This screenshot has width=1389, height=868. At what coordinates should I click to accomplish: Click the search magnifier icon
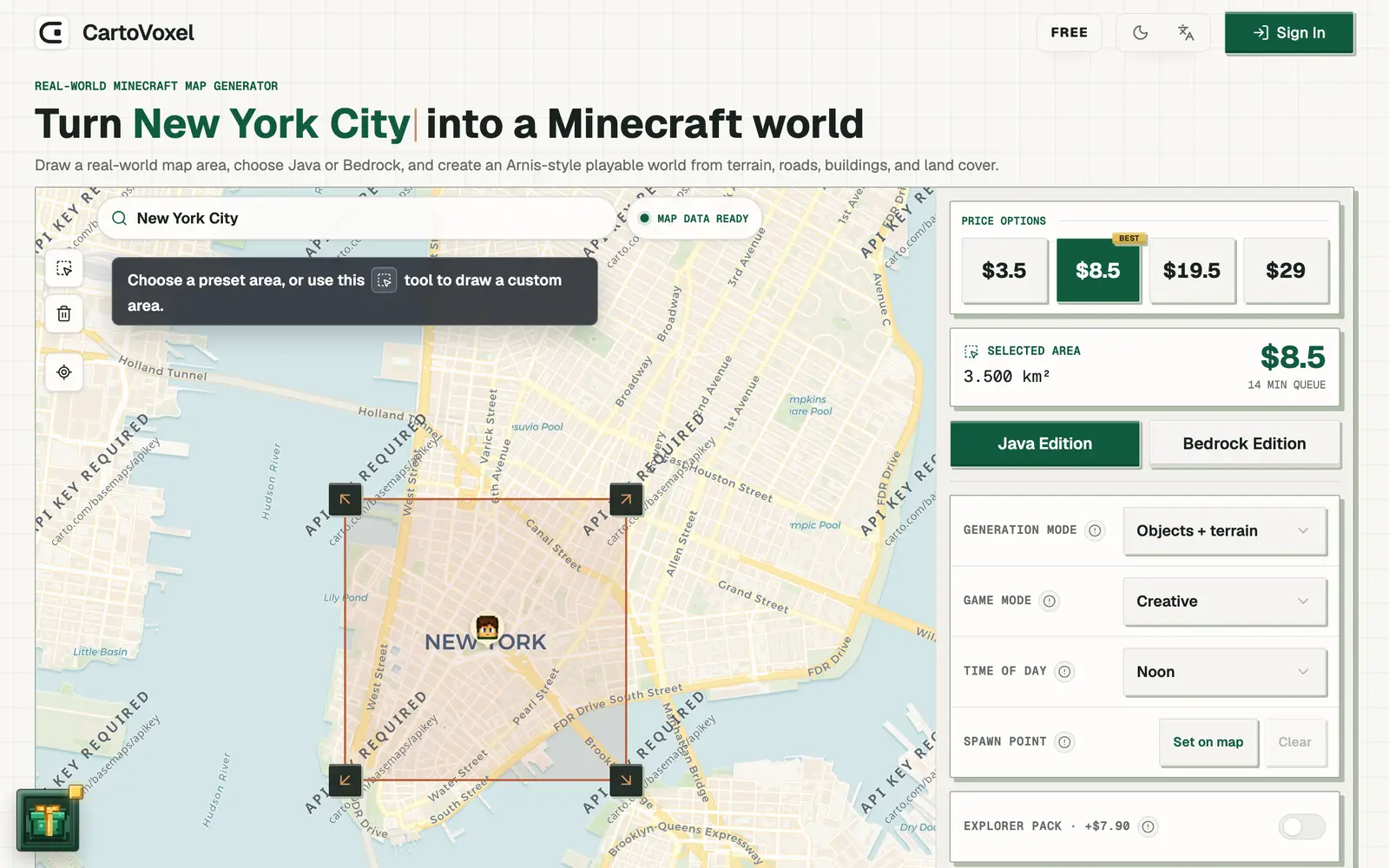[120, 218]
